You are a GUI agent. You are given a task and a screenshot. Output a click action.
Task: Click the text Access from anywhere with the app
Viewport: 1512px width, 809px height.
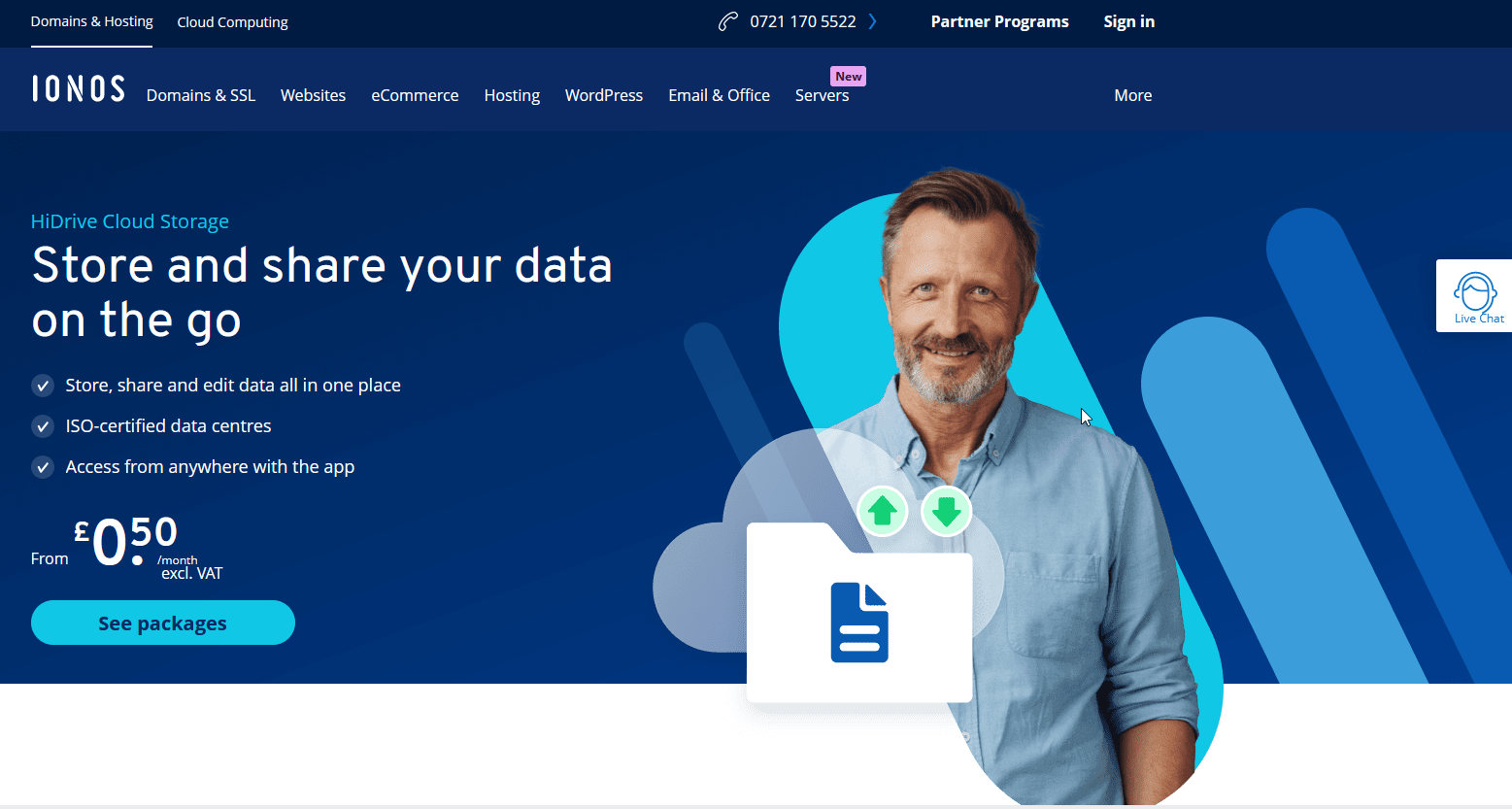click(x=210, y=467)
